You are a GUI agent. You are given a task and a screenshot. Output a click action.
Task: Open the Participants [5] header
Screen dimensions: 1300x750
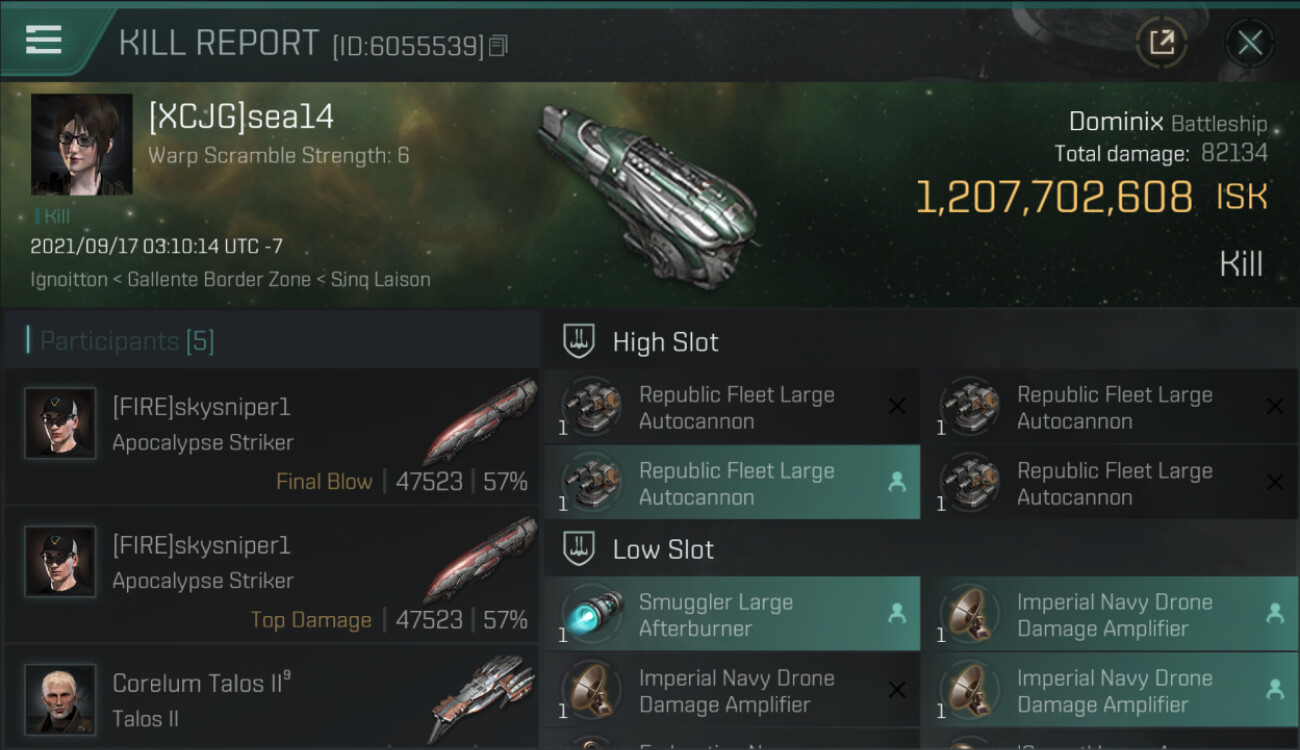[x=127, y=341]
